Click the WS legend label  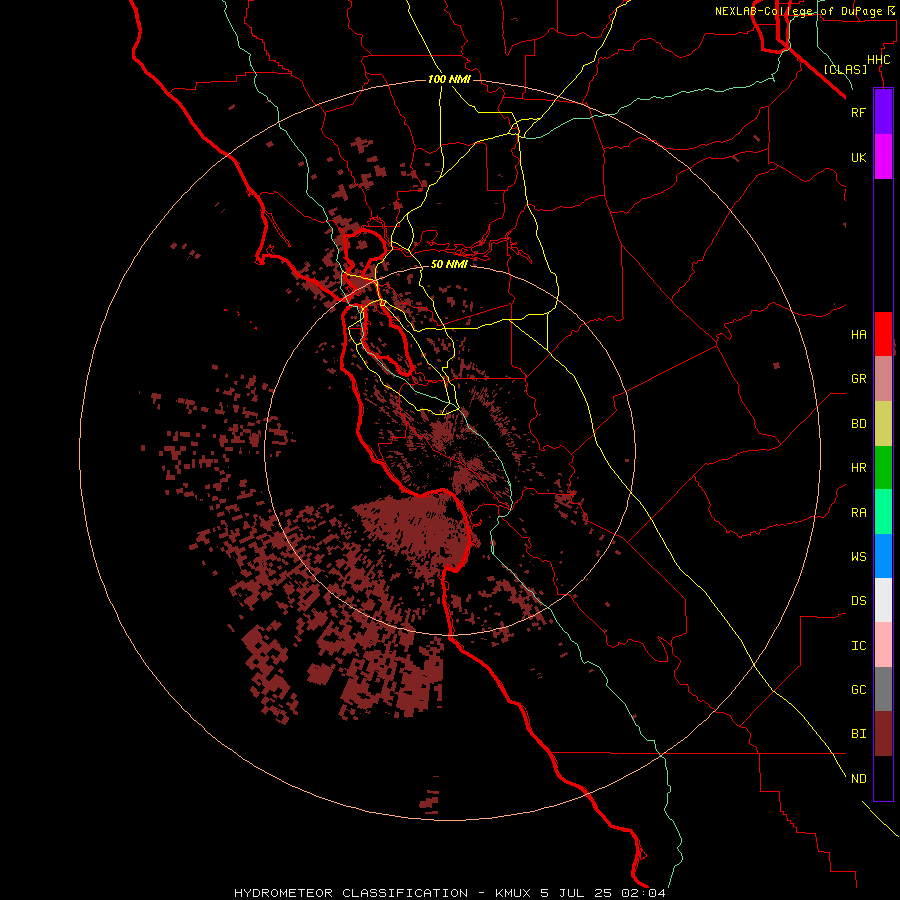tap(858, 557)
